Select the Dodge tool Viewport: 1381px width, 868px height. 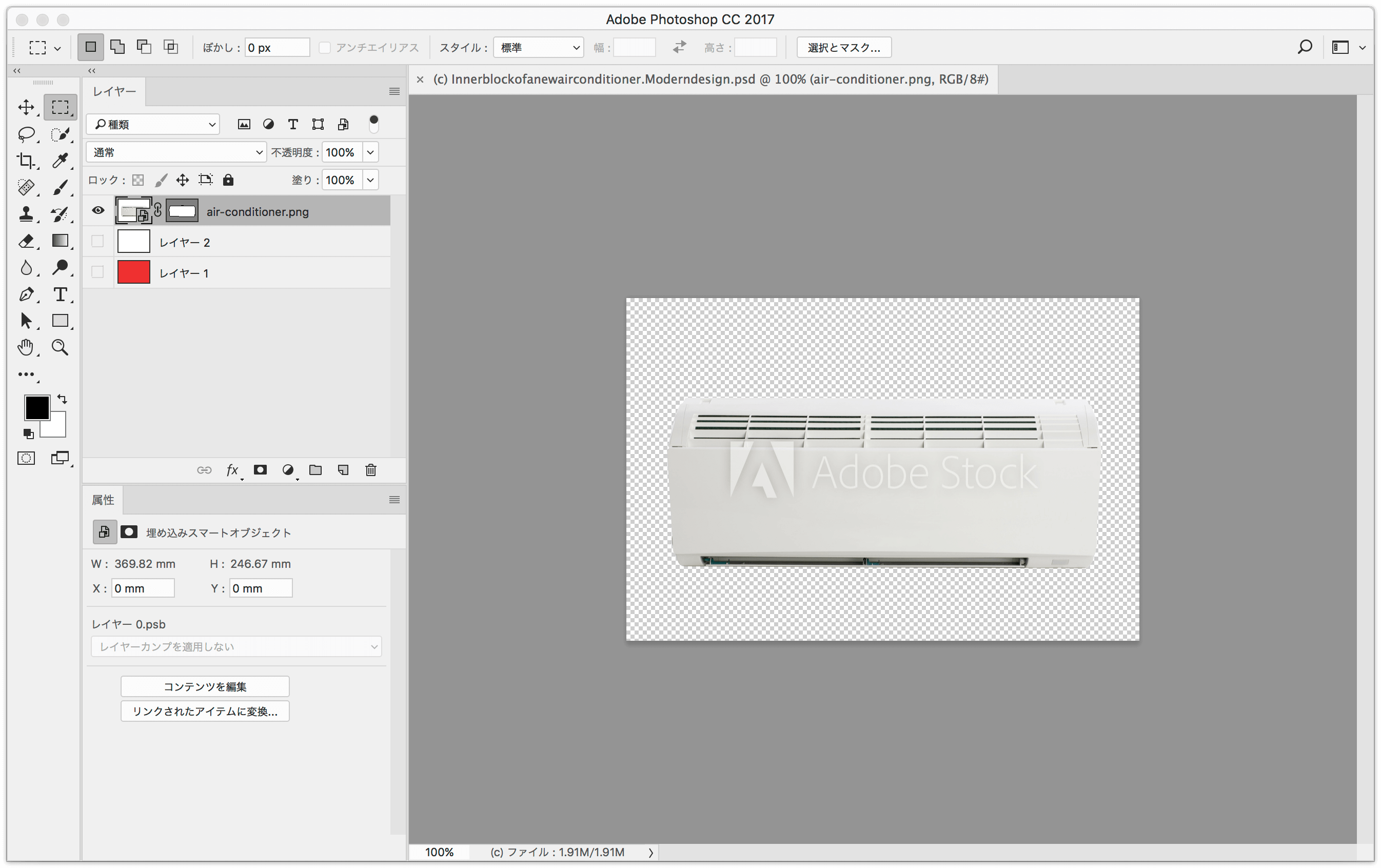pos(60,267)
